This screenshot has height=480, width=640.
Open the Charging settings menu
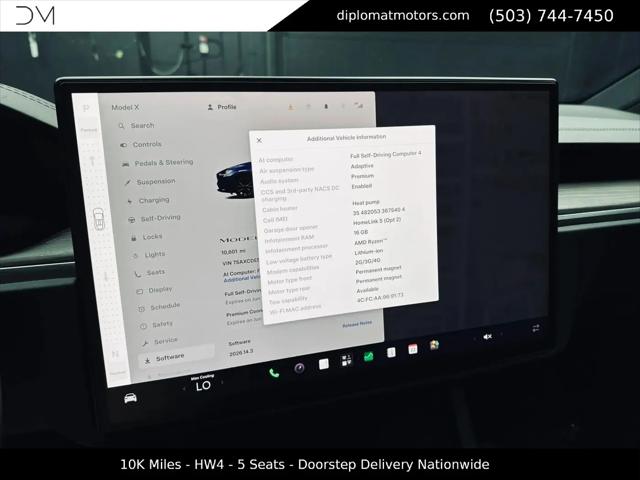(149, 200)
